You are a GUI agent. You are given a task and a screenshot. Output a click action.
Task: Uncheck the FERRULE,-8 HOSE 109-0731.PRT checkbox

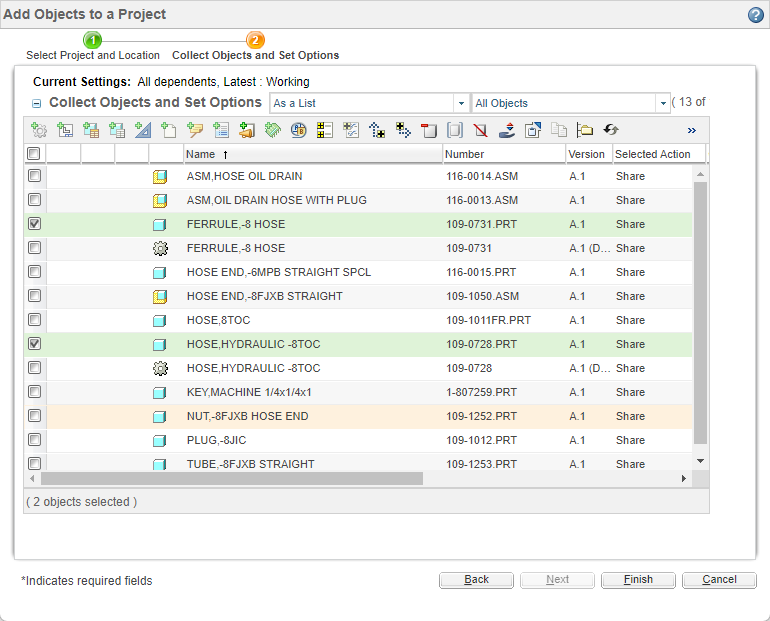34,224
